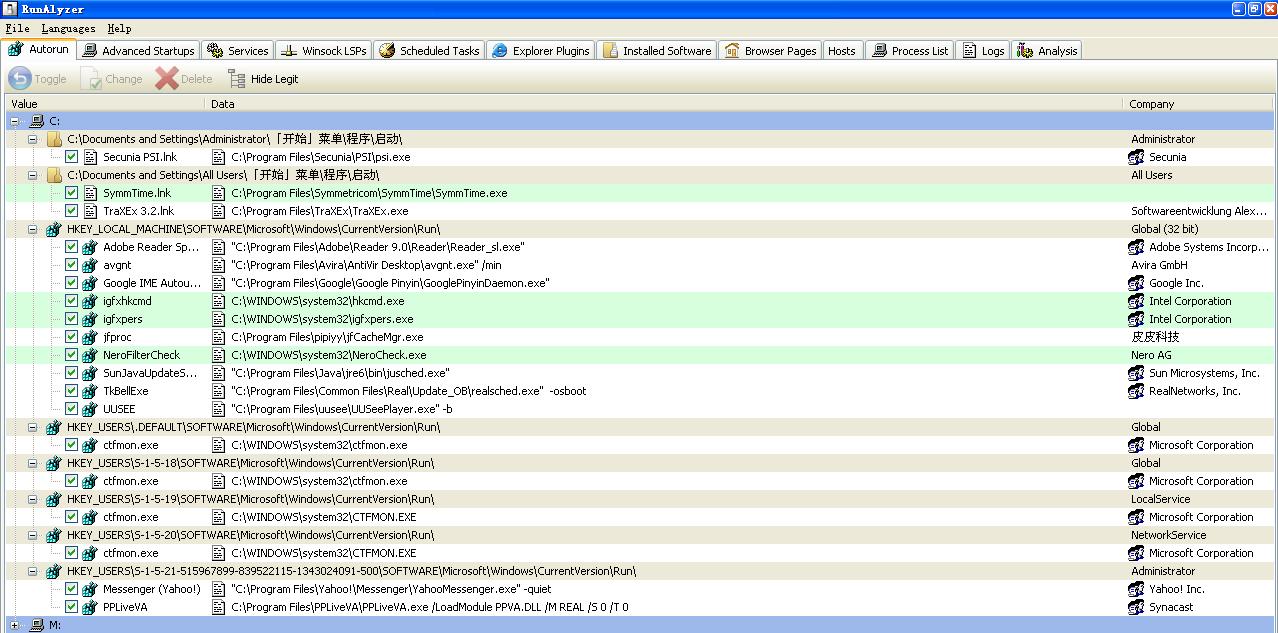Viewport: 1278px width, 633px height.
Task: Toggle the UUSEE autorun checkbox
Action: 72,409
